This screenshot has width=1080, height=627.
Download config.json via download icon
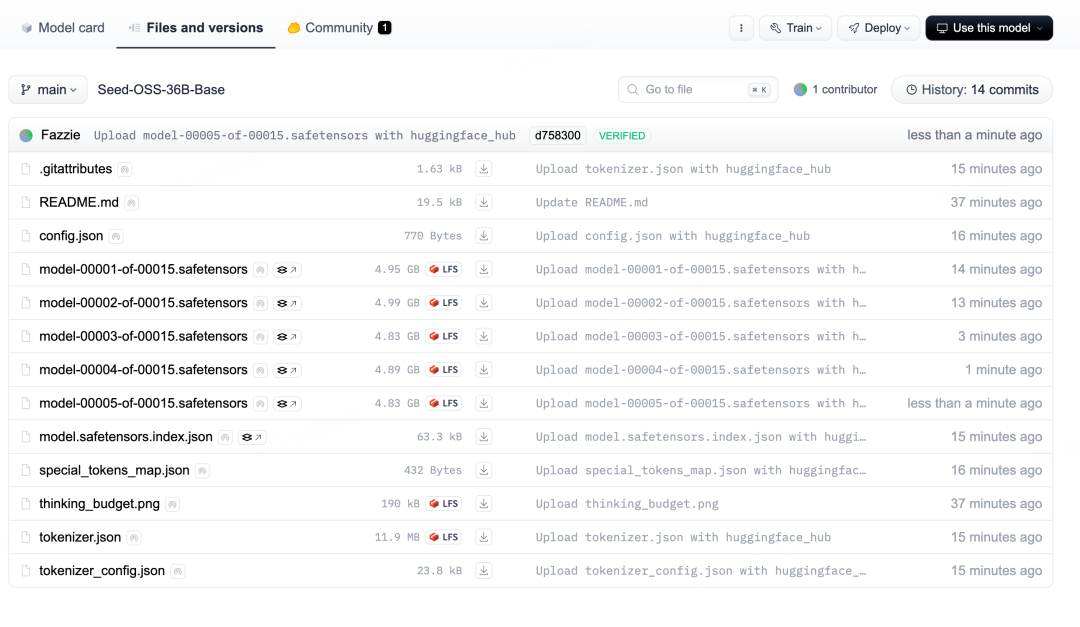click(x=484, y=236)
